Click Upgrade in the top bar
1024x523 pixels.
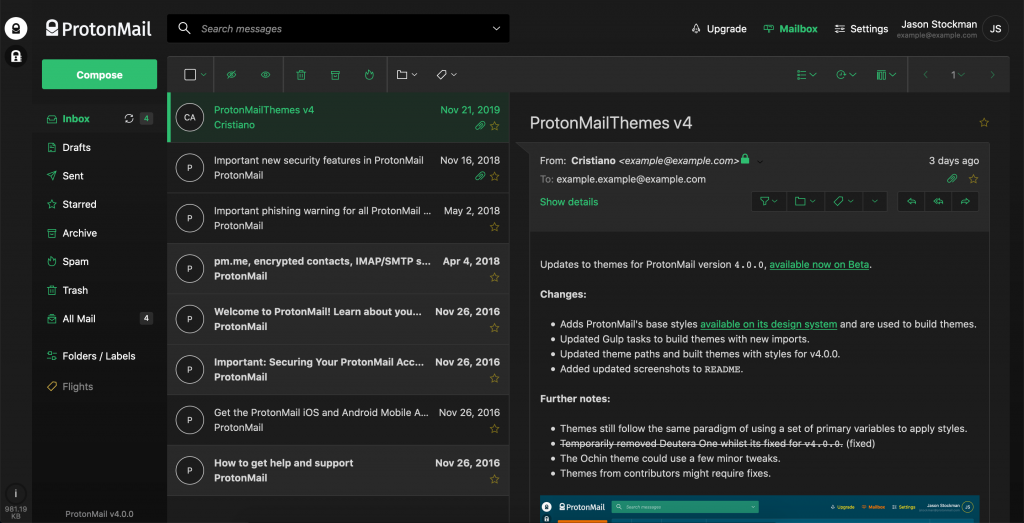(x=718, y=29)
